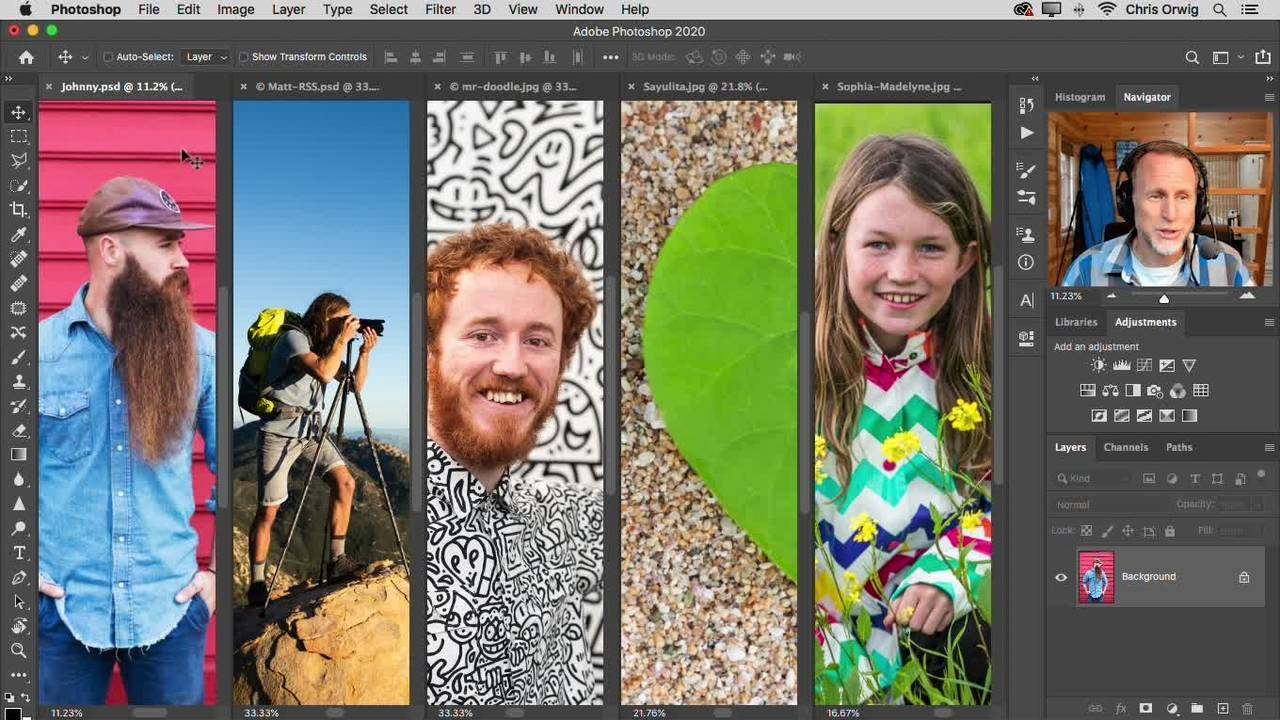Screen dimensions: 1280x720
Task: Select the Eraser tool
Action: tap(19, 430)
